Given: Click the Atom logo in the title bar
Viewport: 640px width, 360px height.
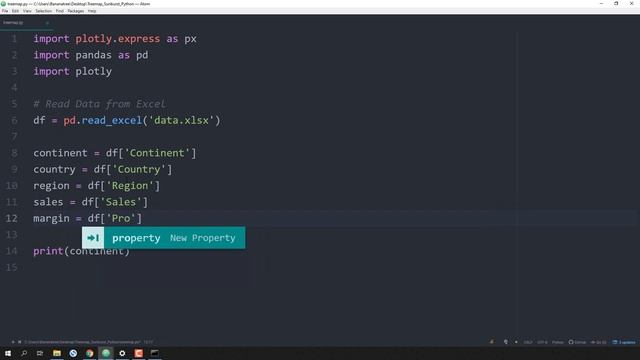Looking at the screenshot, I should pos(3,4).
